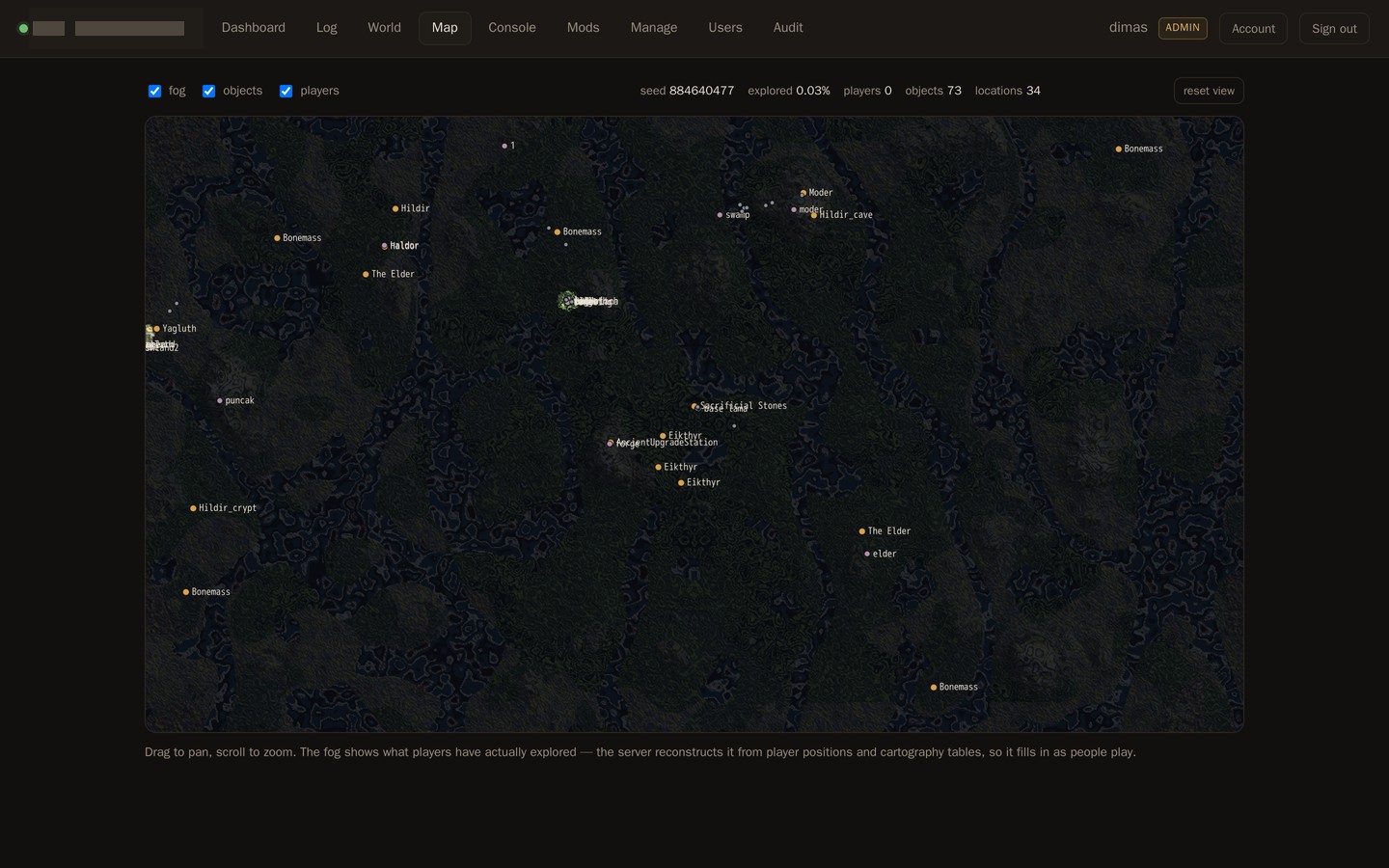Viewport: 1389px width, 868px height.
Task: Open the Dashboard tab
Action: (254, 28)
